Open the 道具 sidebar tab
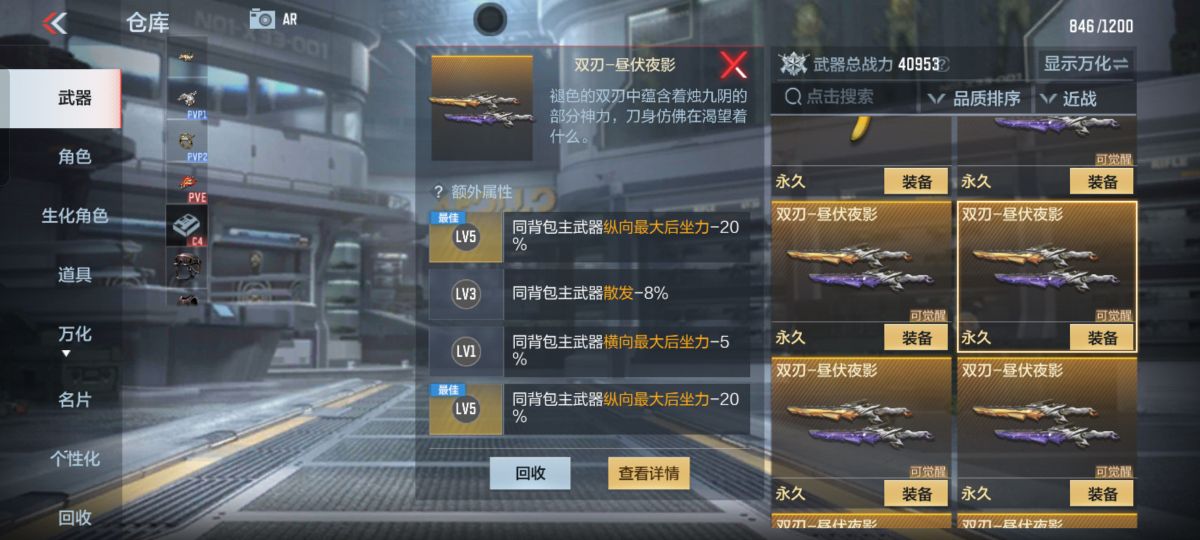 tap(74, 274)
